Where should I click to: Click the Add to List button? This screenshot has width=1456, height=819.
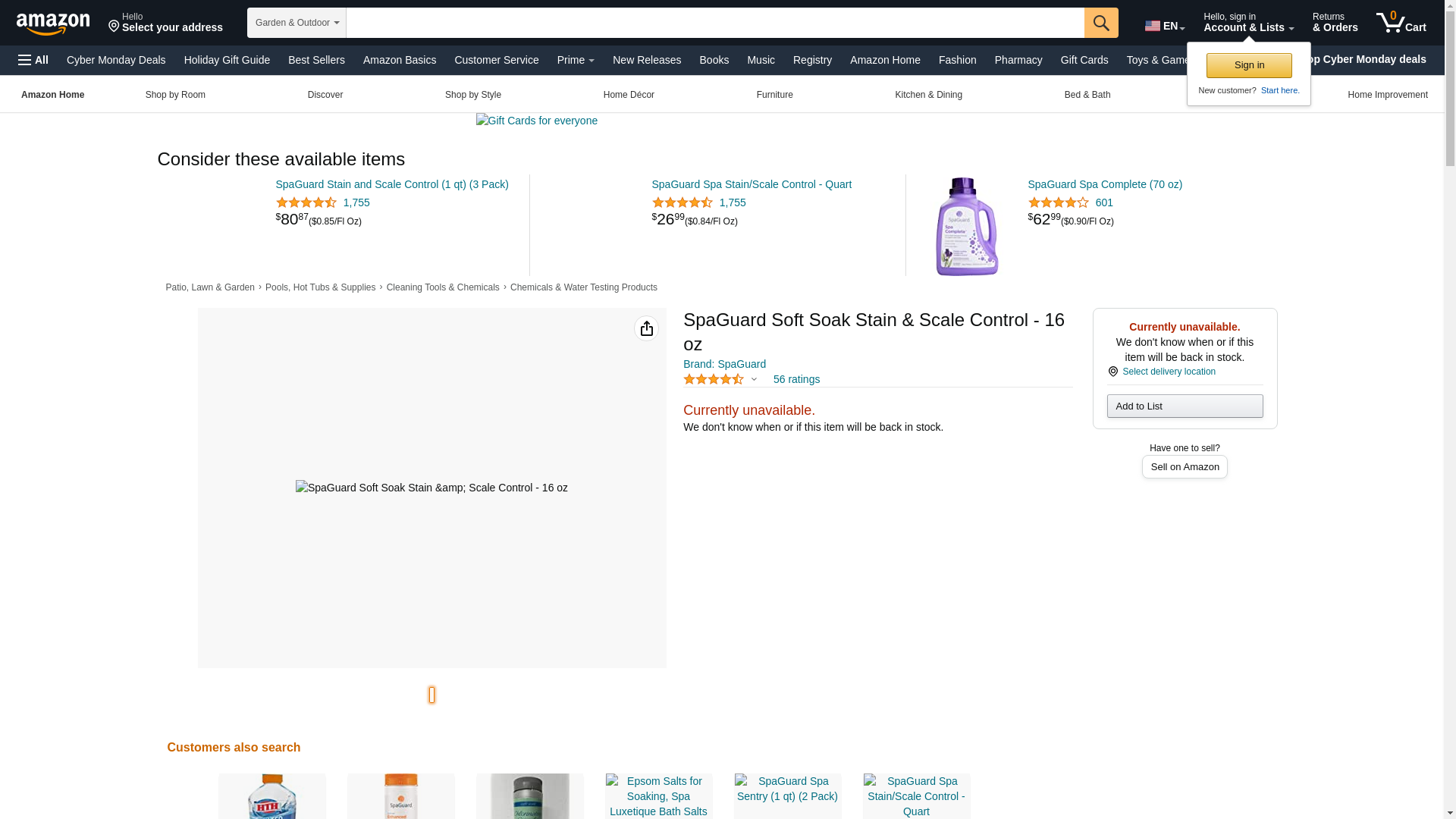[x=1185, y=406]
